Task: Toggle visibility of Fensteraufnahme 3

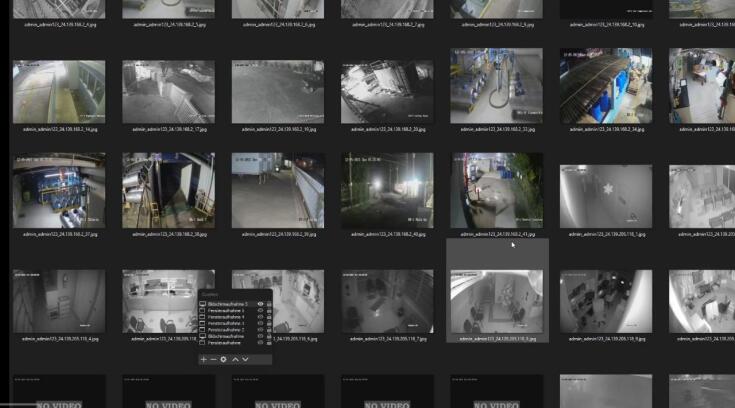Action: click(x=260, y=310)
